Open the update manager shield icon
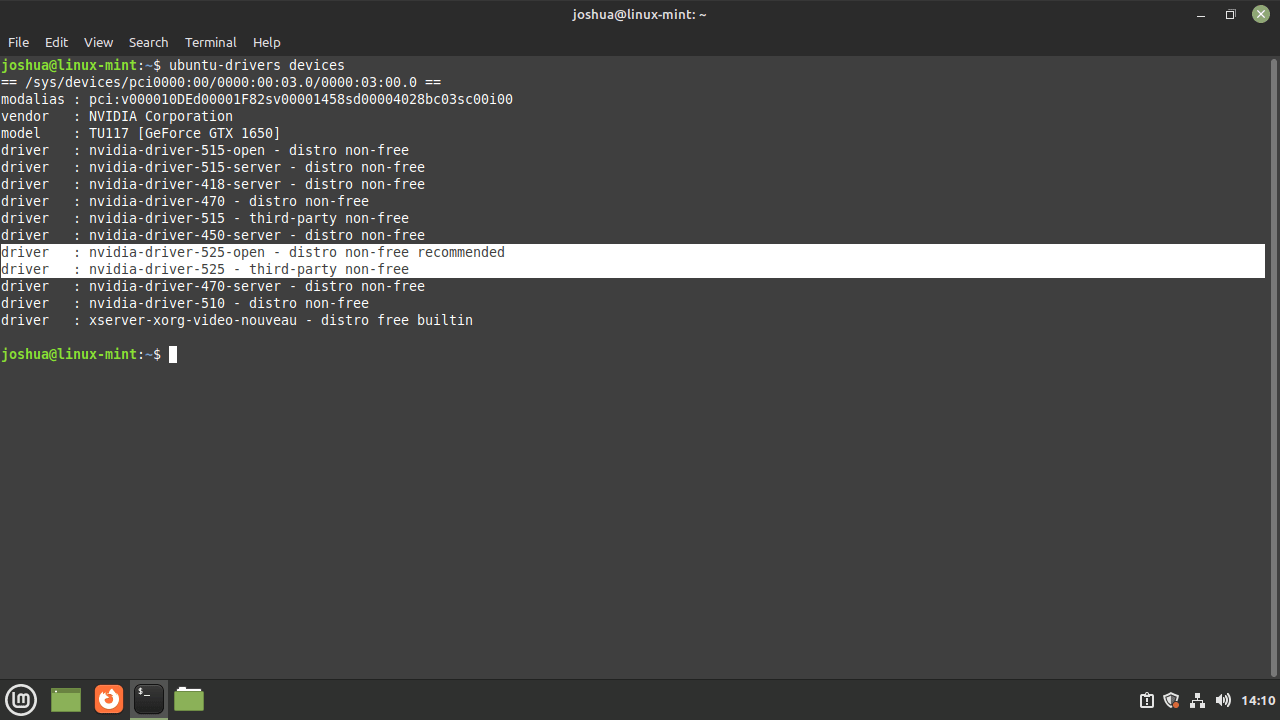 pos(1172,700)
